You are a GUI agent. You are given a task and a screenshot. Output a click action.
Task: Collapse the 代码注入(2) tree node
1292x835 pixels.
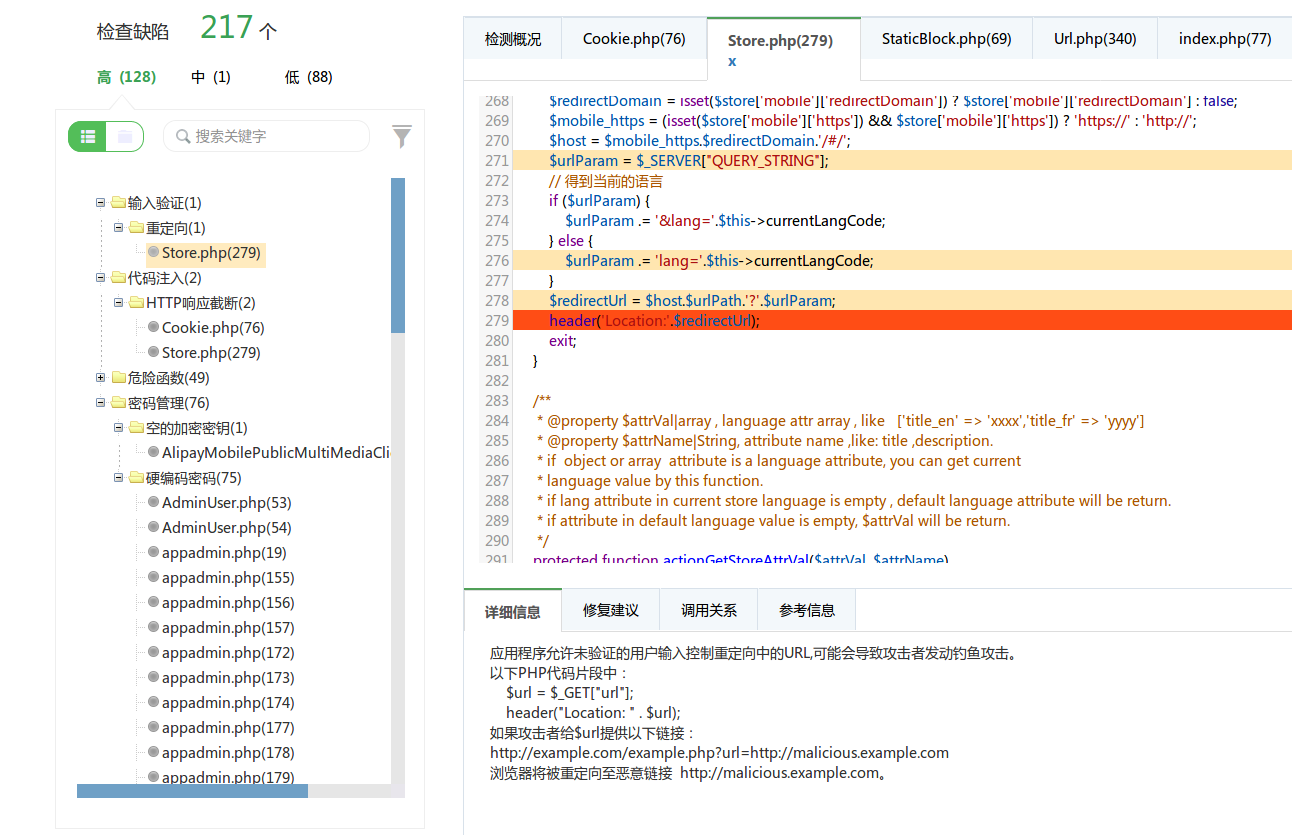pos(100,278)
